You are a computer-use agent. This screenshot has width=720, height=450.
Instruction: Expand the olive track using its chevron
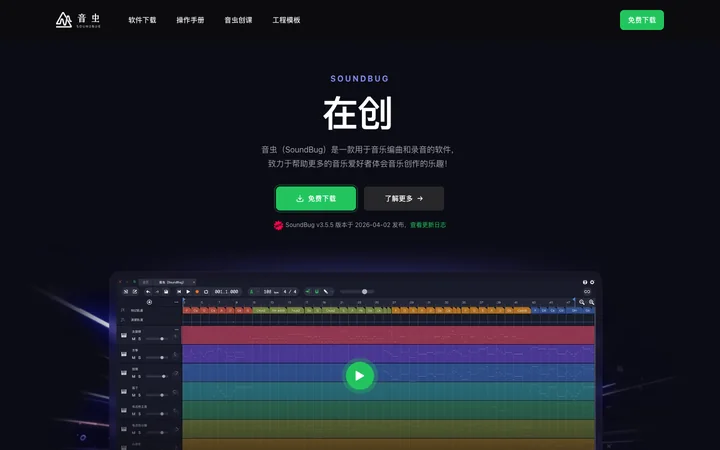[176, 430]
